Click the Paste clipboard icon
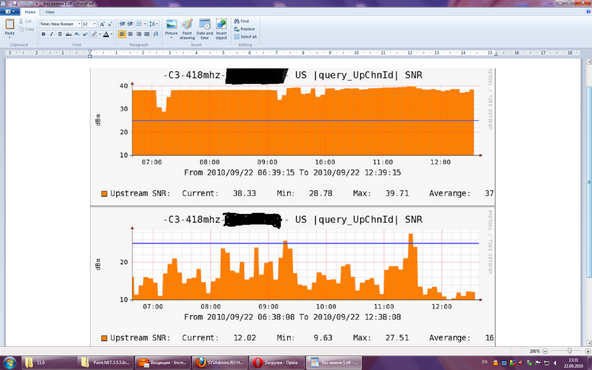 click(x=9, y=25)
